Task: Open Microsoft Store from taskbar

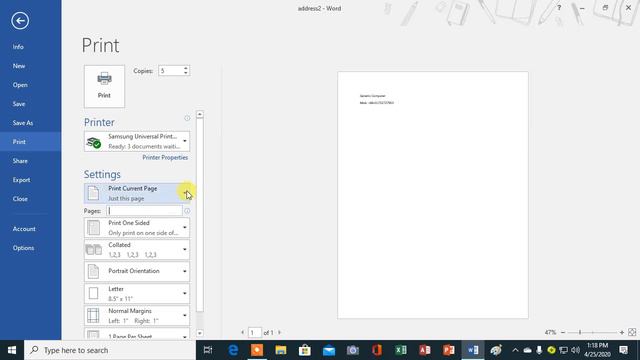Action: [x=304, y=350]
